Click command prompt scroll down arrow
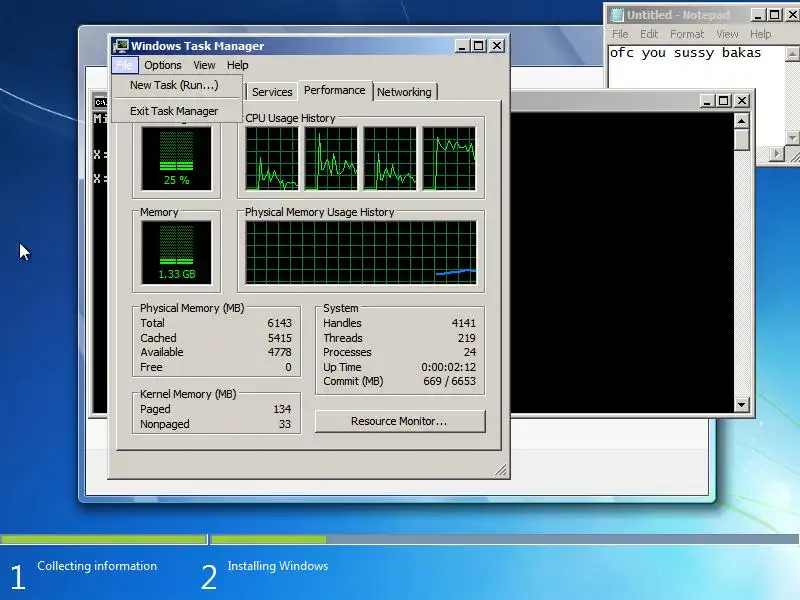The width and height of the screenshot is (800, 600). [x=741, y=405]
